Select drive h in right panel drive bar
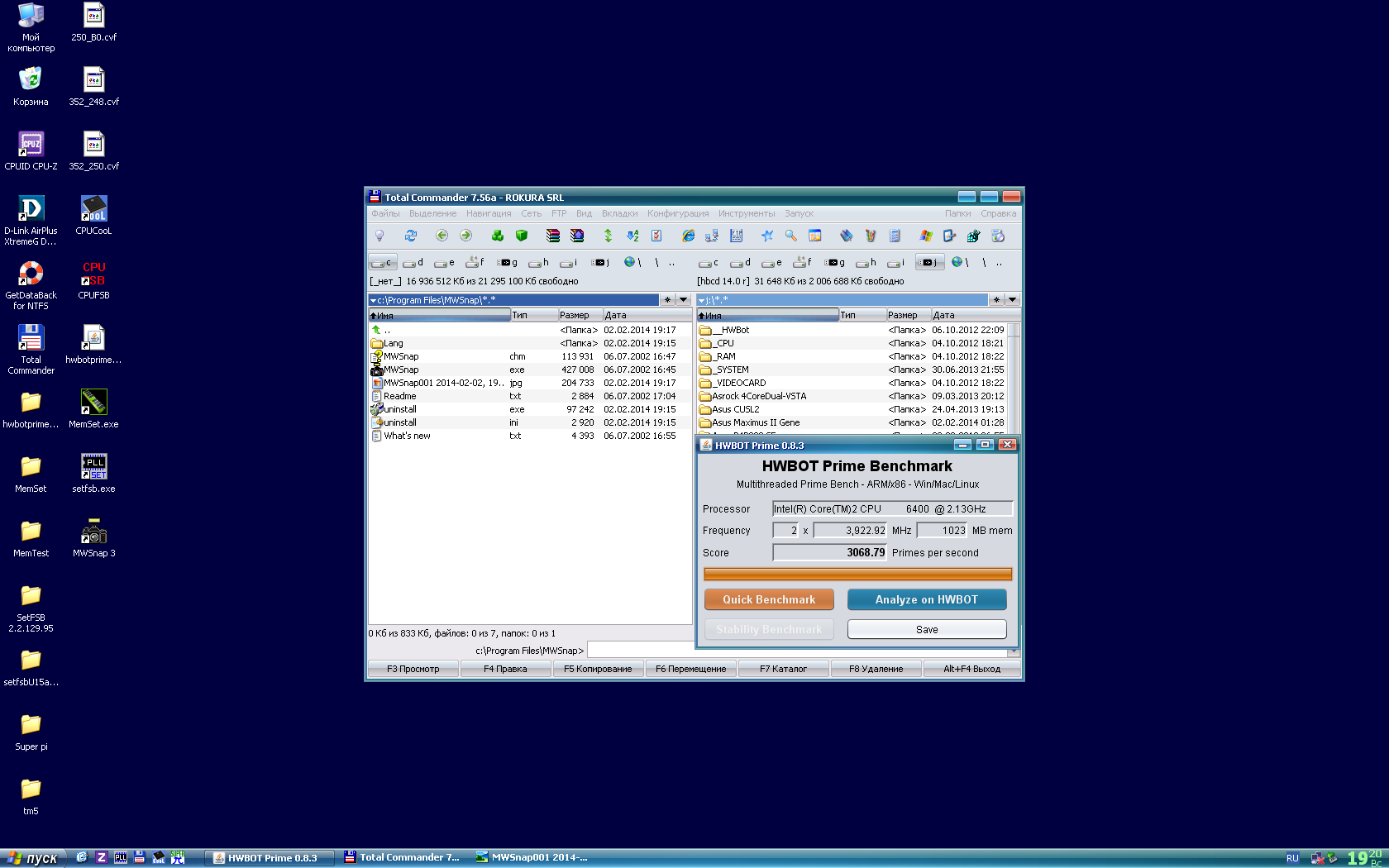Image resolution: width=1389 pixels, height=868 pixels. [x=866, y=263]
